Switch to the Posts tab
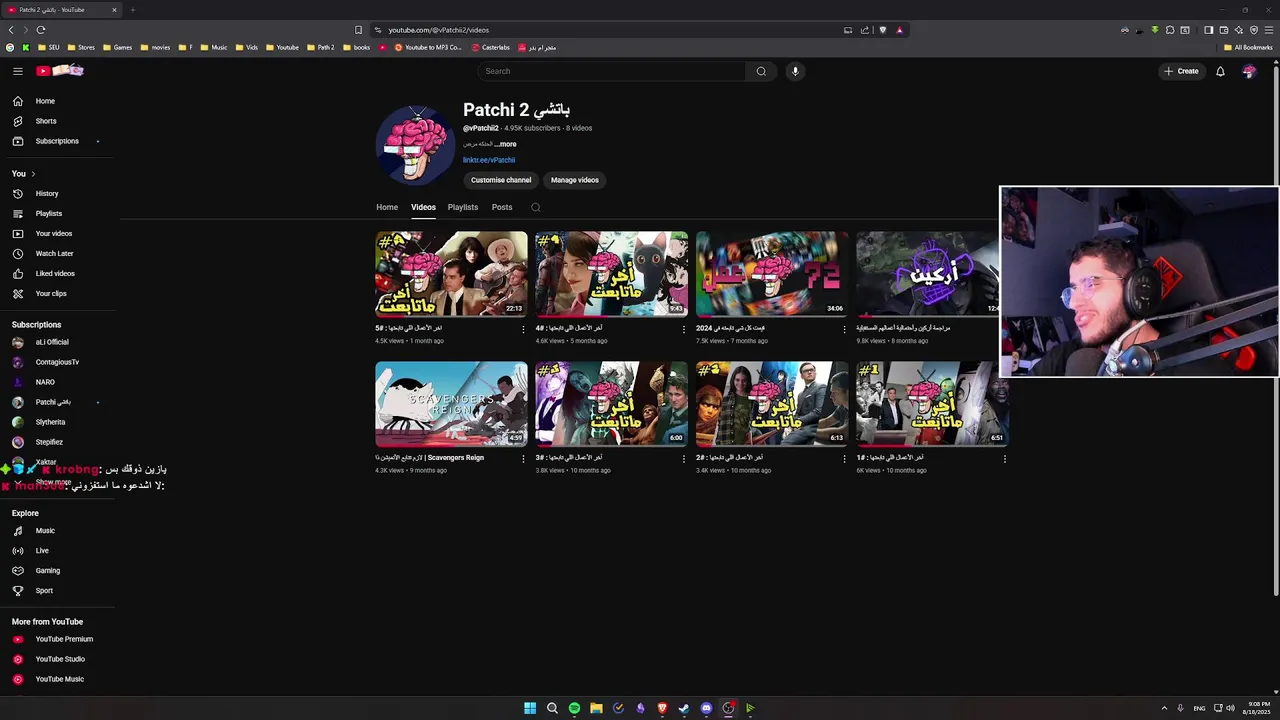 502,207
